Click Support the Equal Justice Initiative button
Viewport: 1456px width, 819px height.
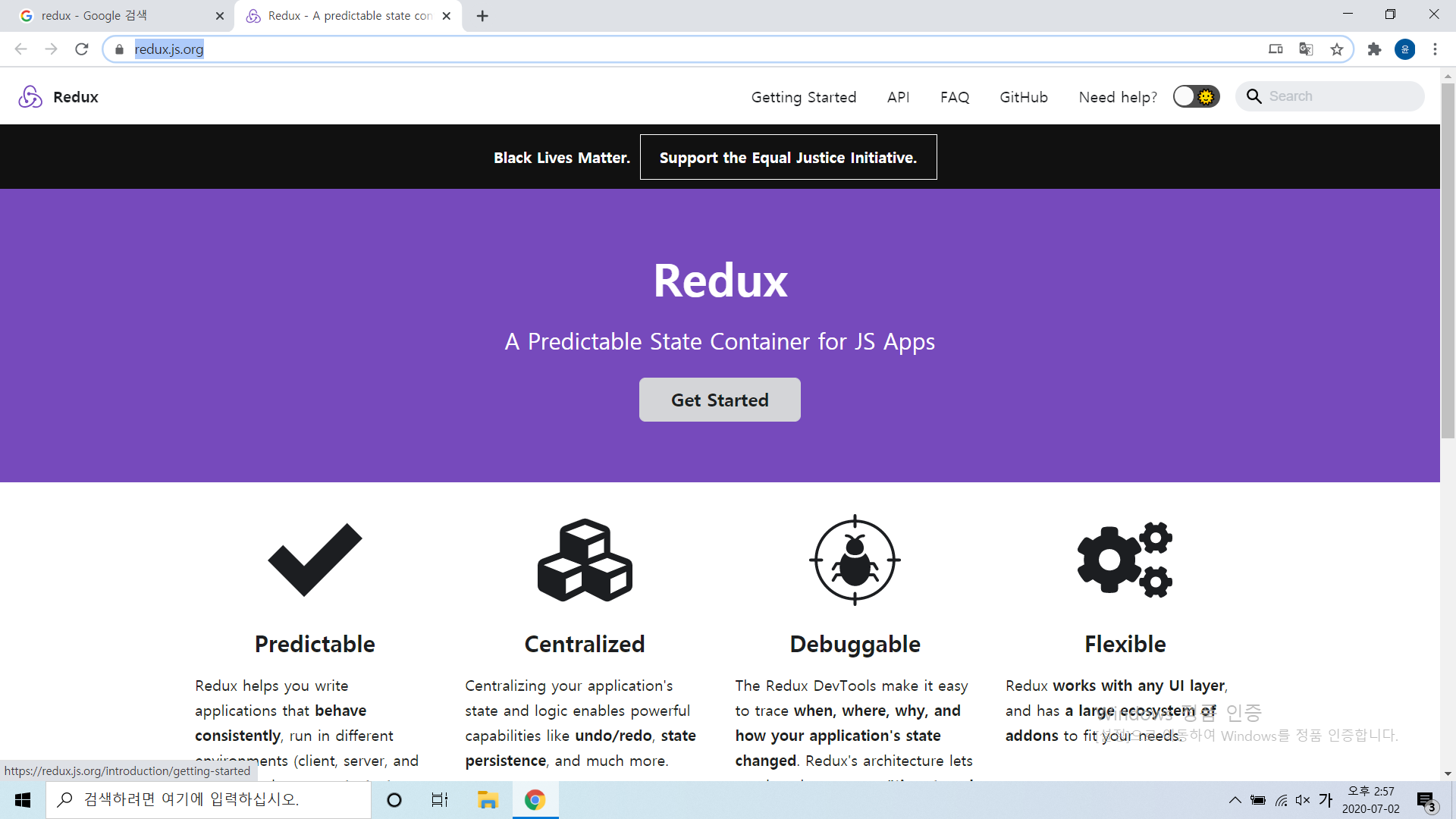pyautogui.click(x=788, y=157)
